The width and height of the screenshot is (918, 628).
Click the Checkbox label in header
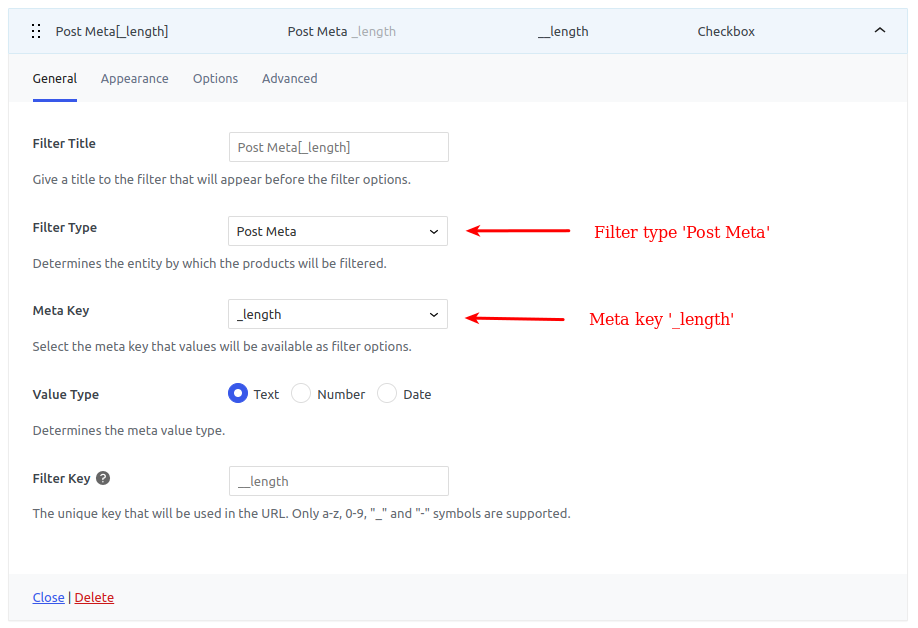point(726,32)
